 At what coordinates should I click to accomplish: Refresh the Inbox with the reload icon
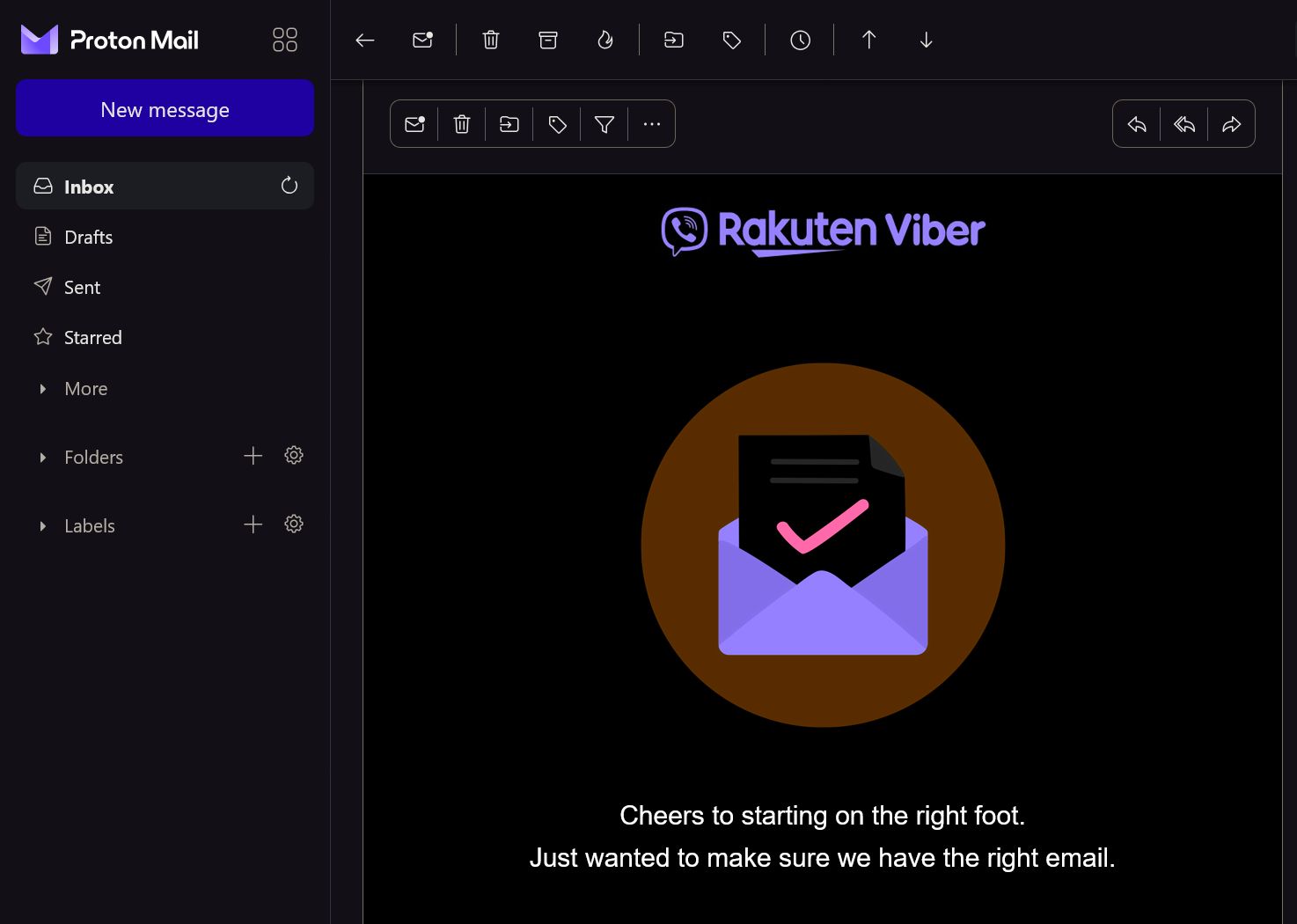point(289,186)
